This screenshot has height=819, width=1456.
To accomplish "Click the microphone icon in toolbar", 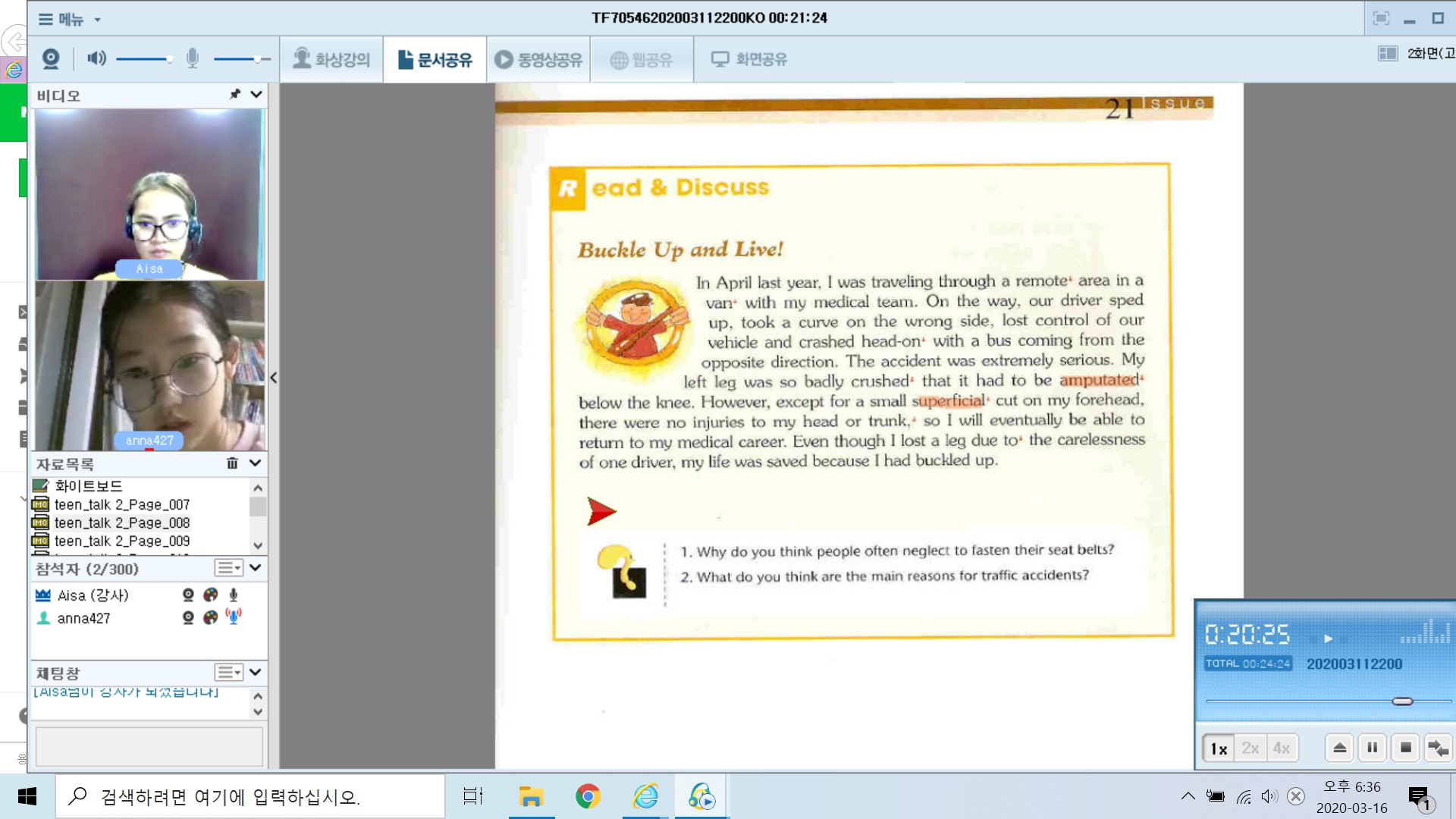I will (193, 58).
